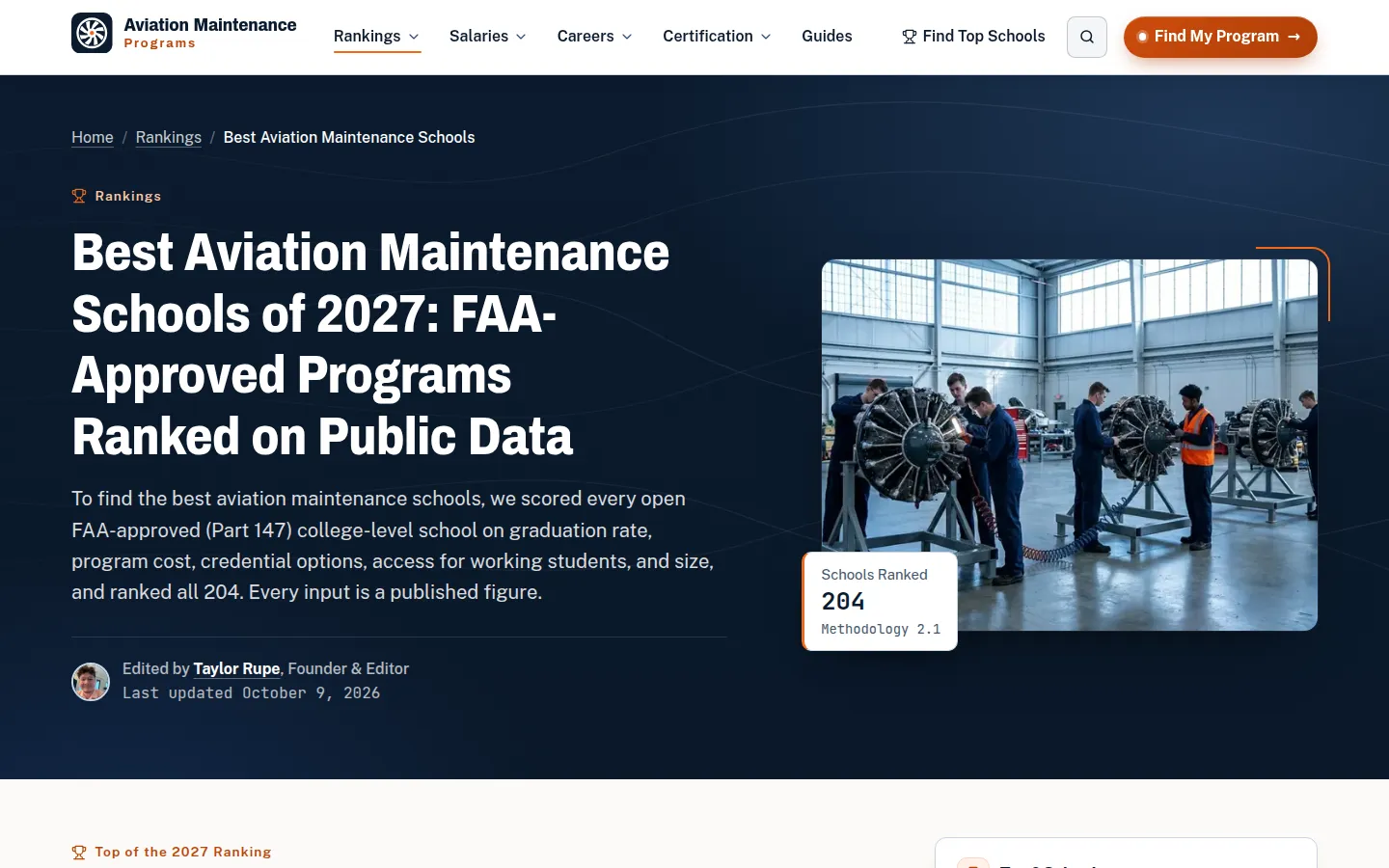The width and height of the screenshot is (1389, 868).
Task: Open the site search magnifier button
Action: coord(1087,37)
